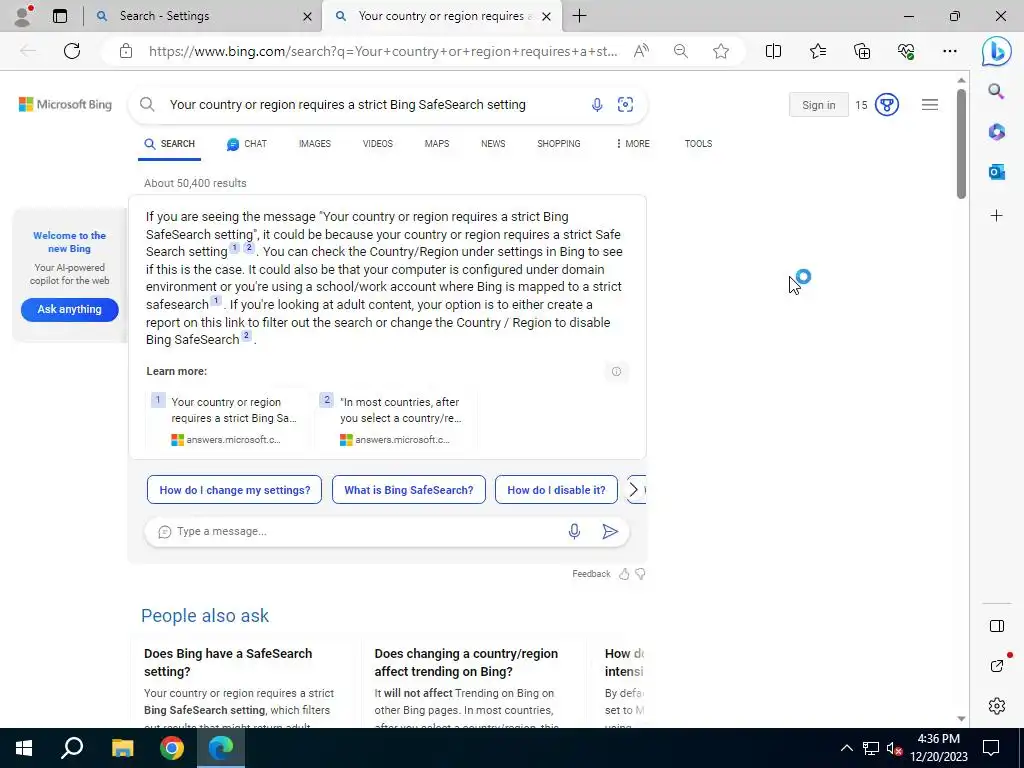Switch to the CHAT tab
Image resolution: width=1024 pixels, height=768 pixels.
point(247,144)
